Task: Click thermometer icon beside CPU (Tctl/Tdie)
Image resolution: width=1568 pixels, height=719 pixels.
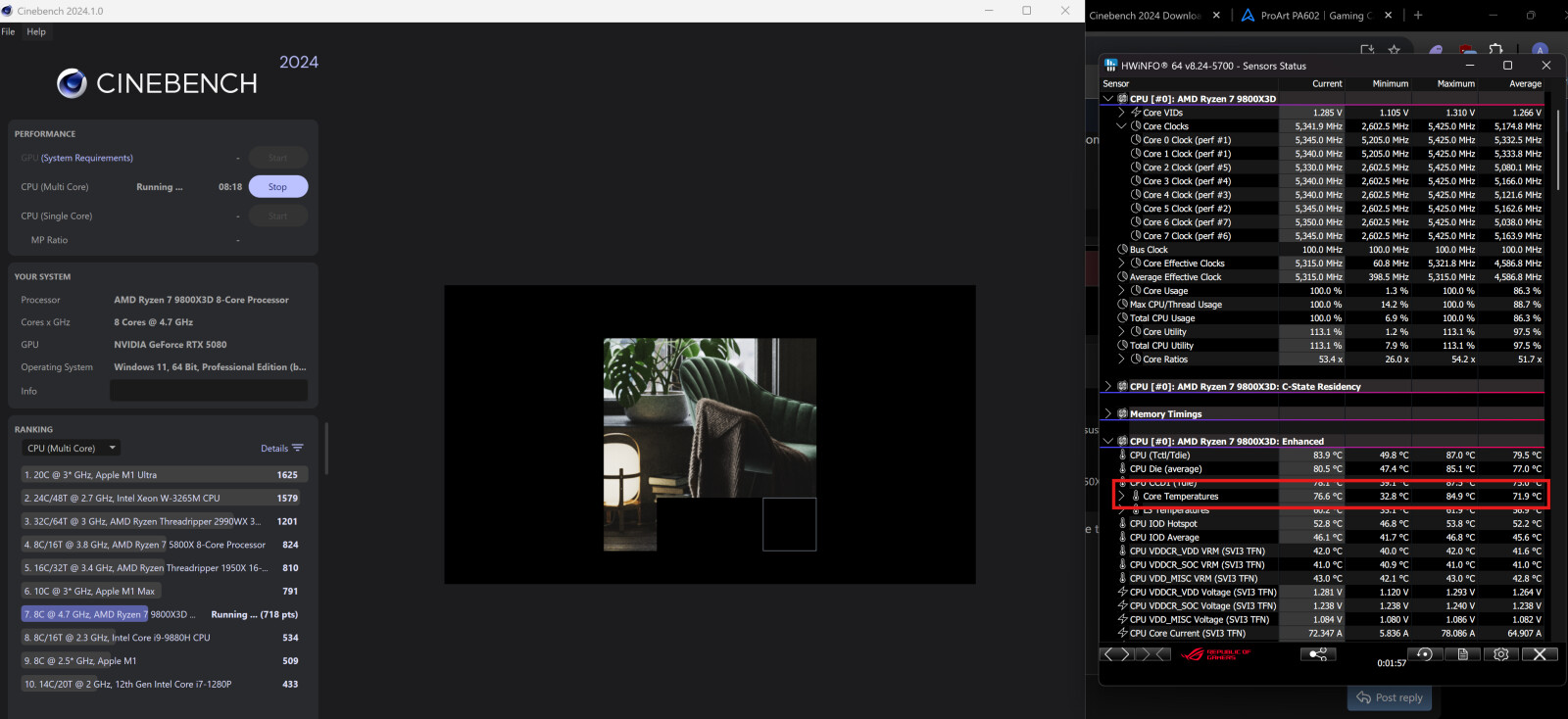Action: coord(1122,455)
